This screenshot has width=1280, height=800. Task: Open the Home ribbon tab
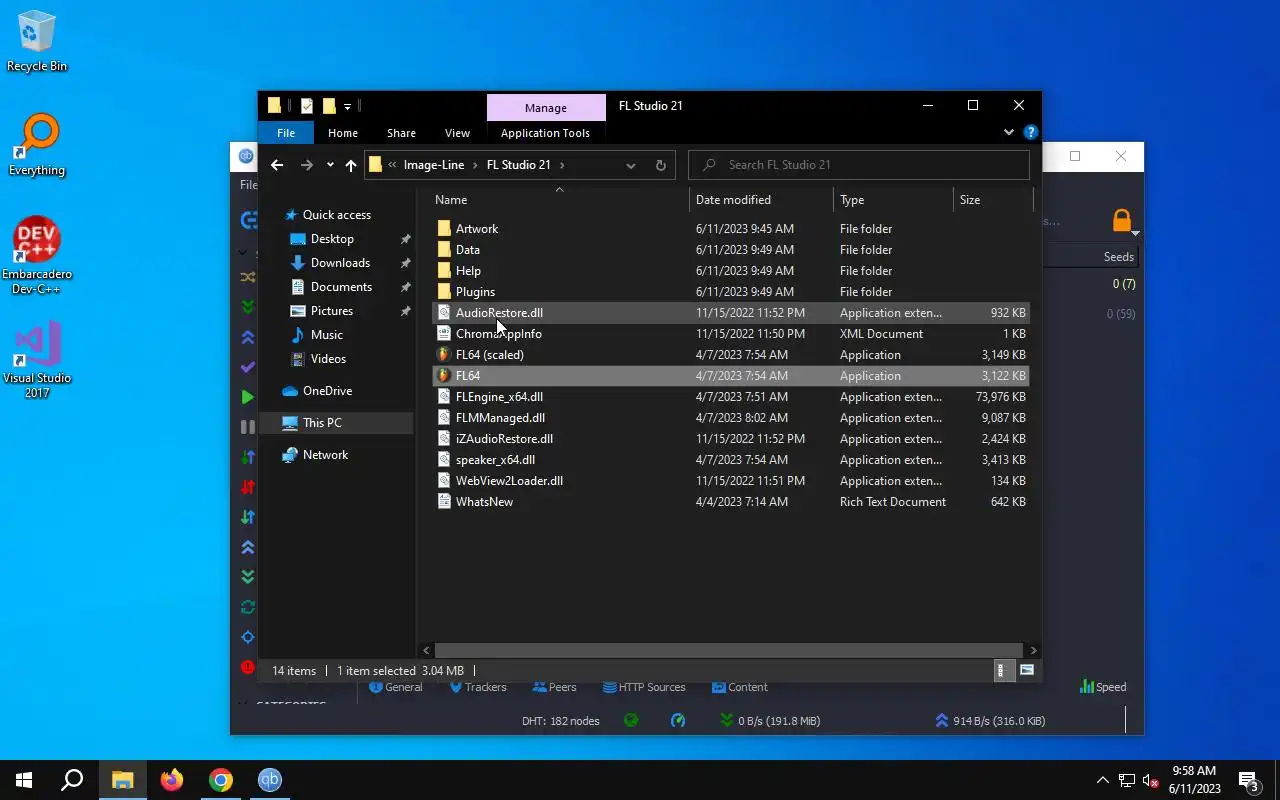(x=343, y=133)
